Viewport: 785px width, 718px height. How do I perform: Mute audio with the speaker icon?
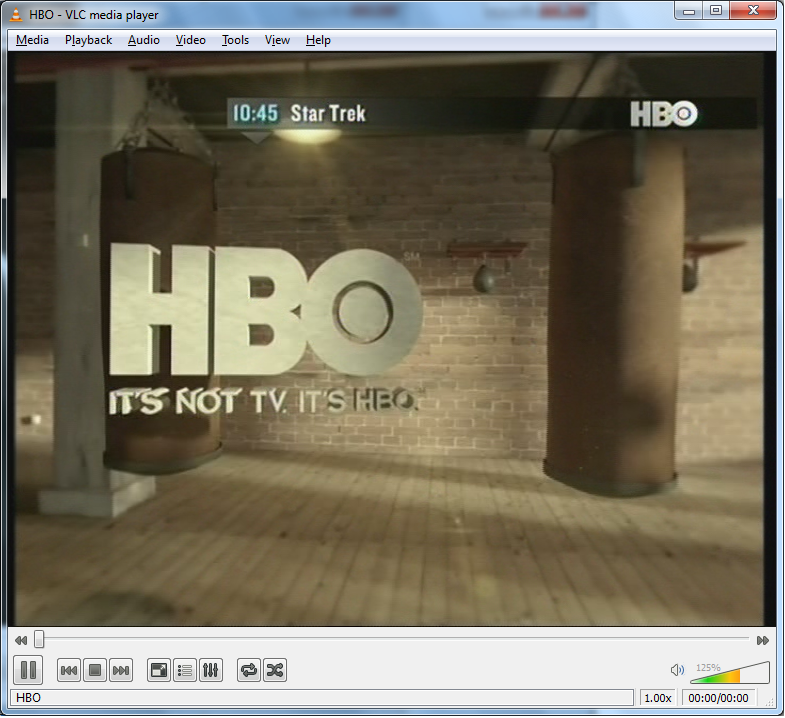(x=677, y=670)
